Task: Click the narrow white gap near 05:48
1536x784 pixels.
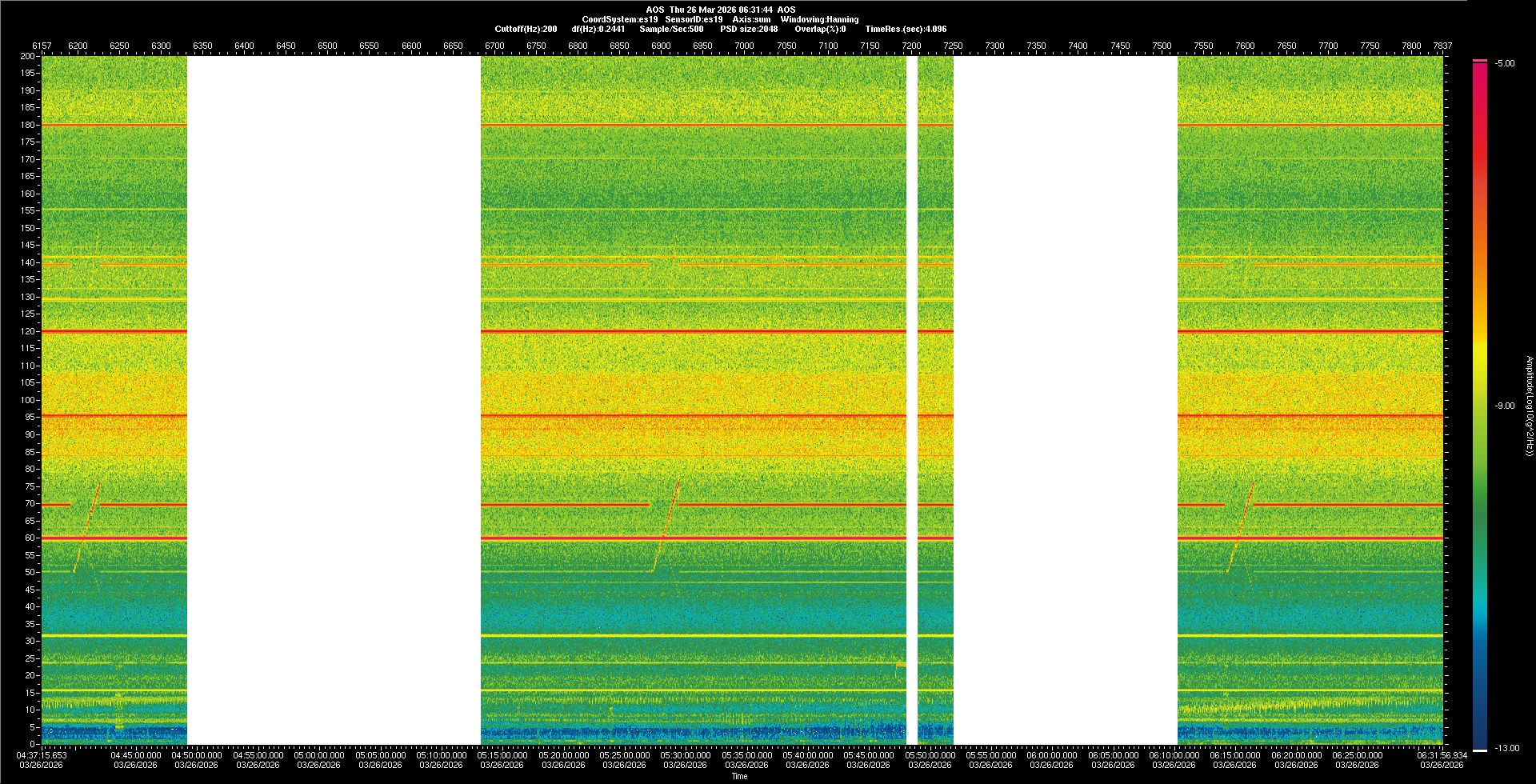Action: (x=912, y=400)
